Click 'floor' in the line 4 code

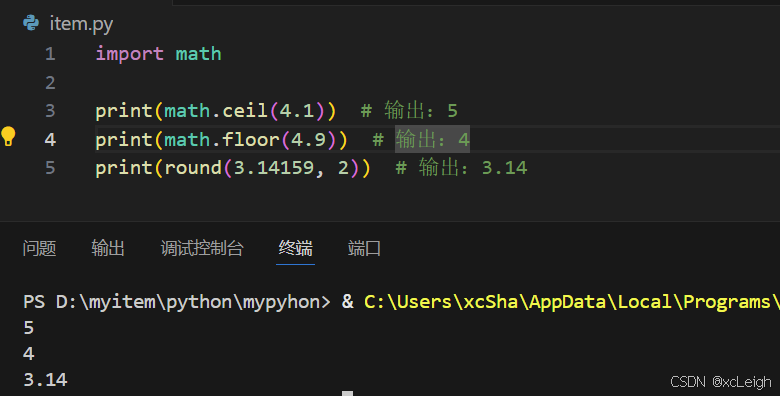251,139
